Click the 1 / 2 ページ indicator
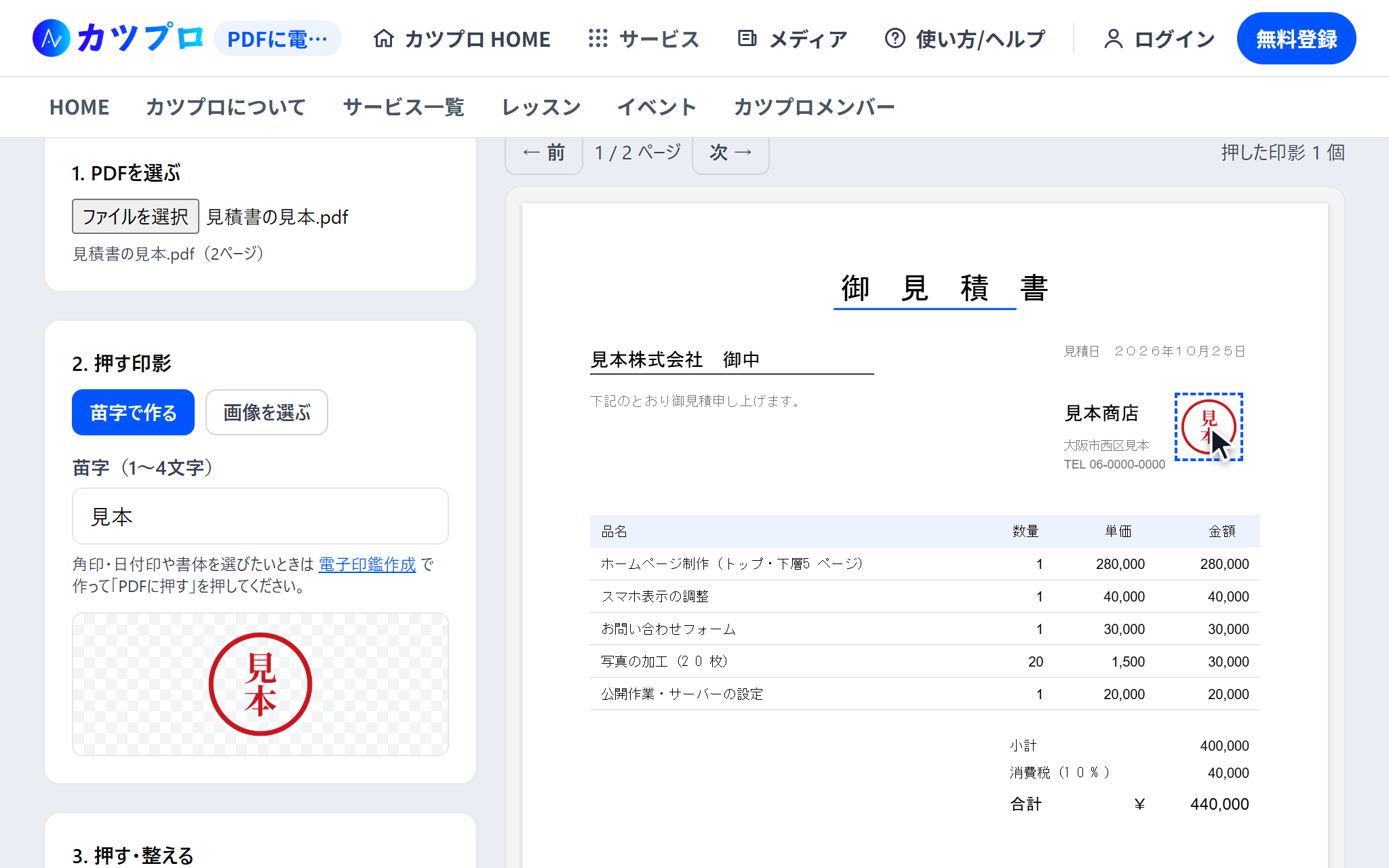1389x868 pixels. coord(638,153)
